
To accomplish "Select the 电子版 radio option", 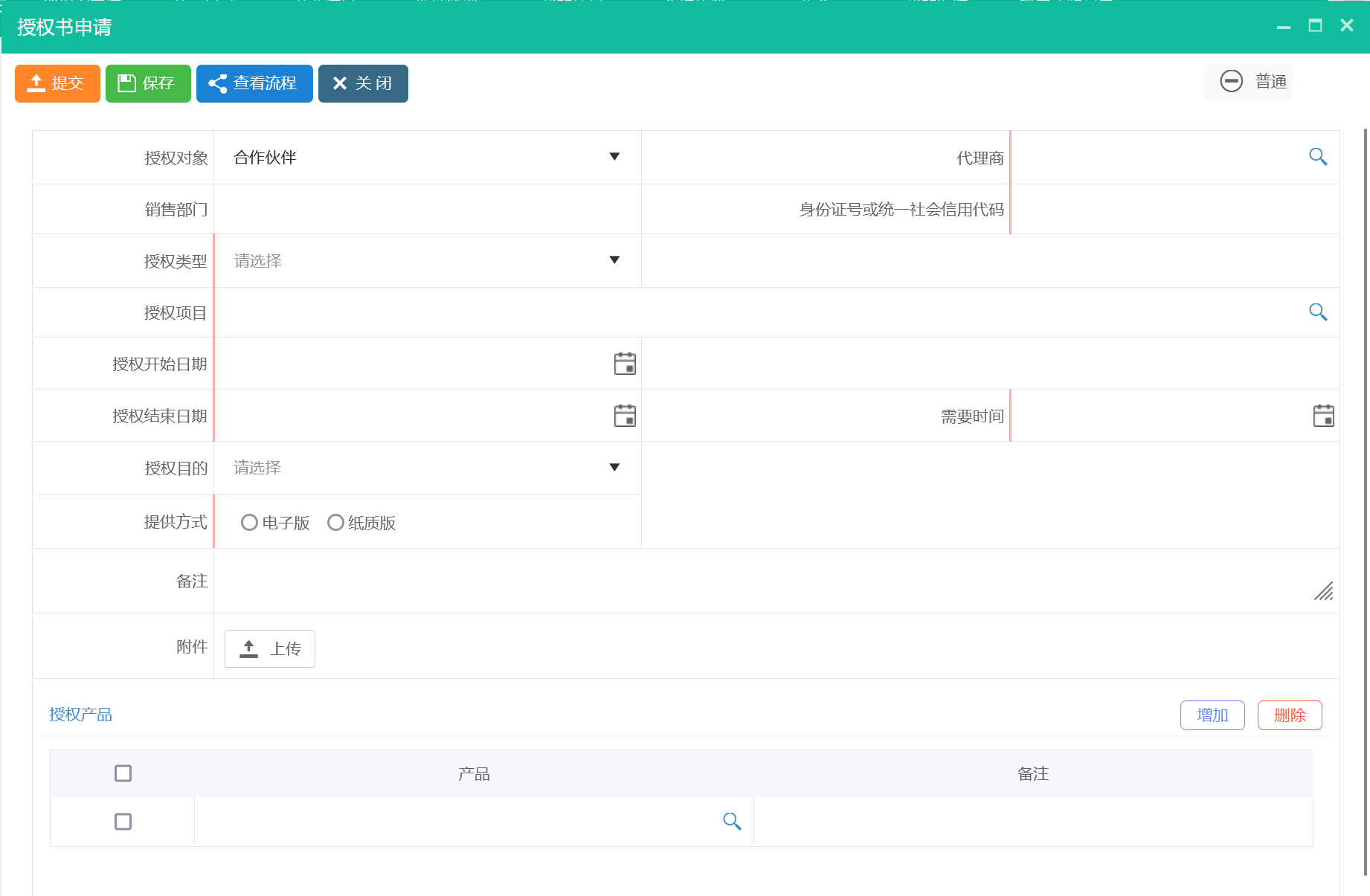I will (249, 523).
